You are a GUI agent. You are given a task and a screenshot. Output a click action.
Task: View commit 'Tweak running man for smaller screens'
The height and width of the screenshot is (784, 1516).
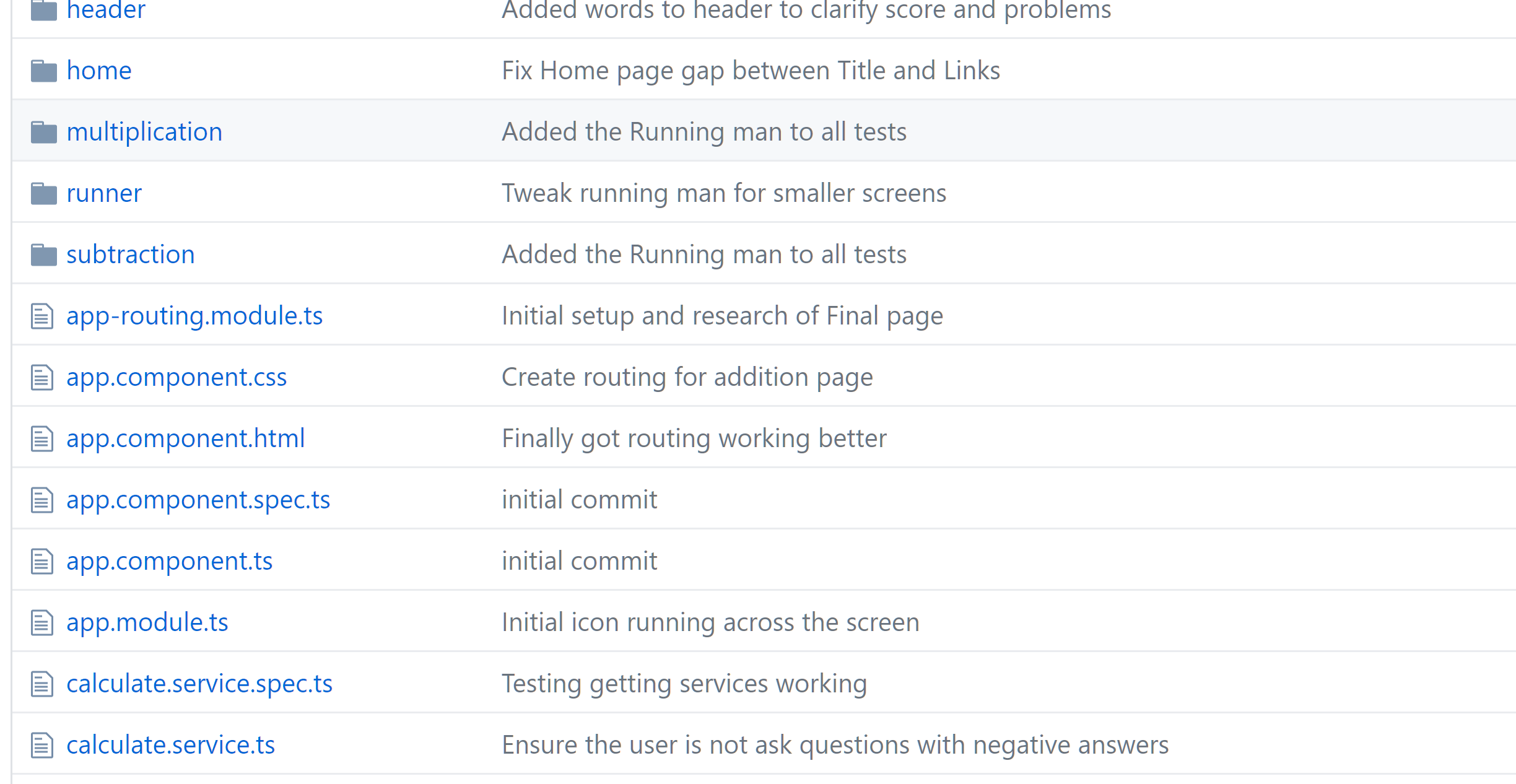723,193
